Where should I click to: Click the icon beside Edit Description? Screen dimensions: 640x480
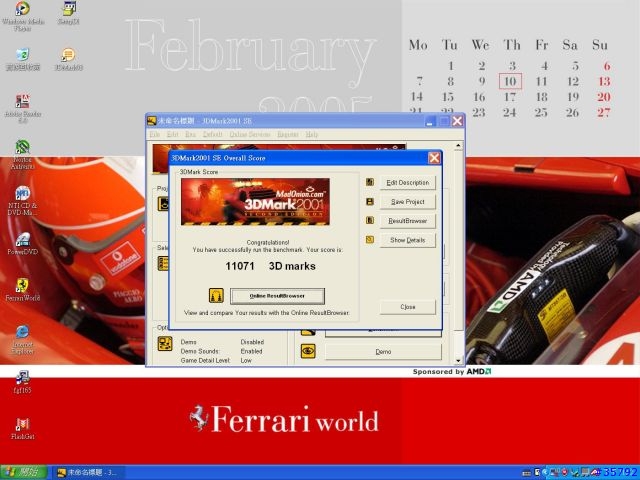[370, 182]
